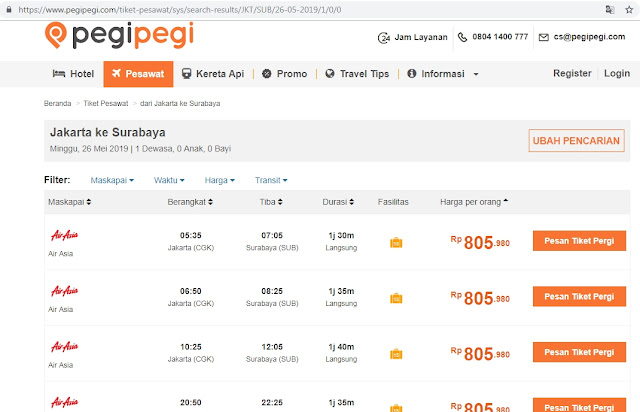
Task: Click the Jam Layanan text
Action: point(421,37)
